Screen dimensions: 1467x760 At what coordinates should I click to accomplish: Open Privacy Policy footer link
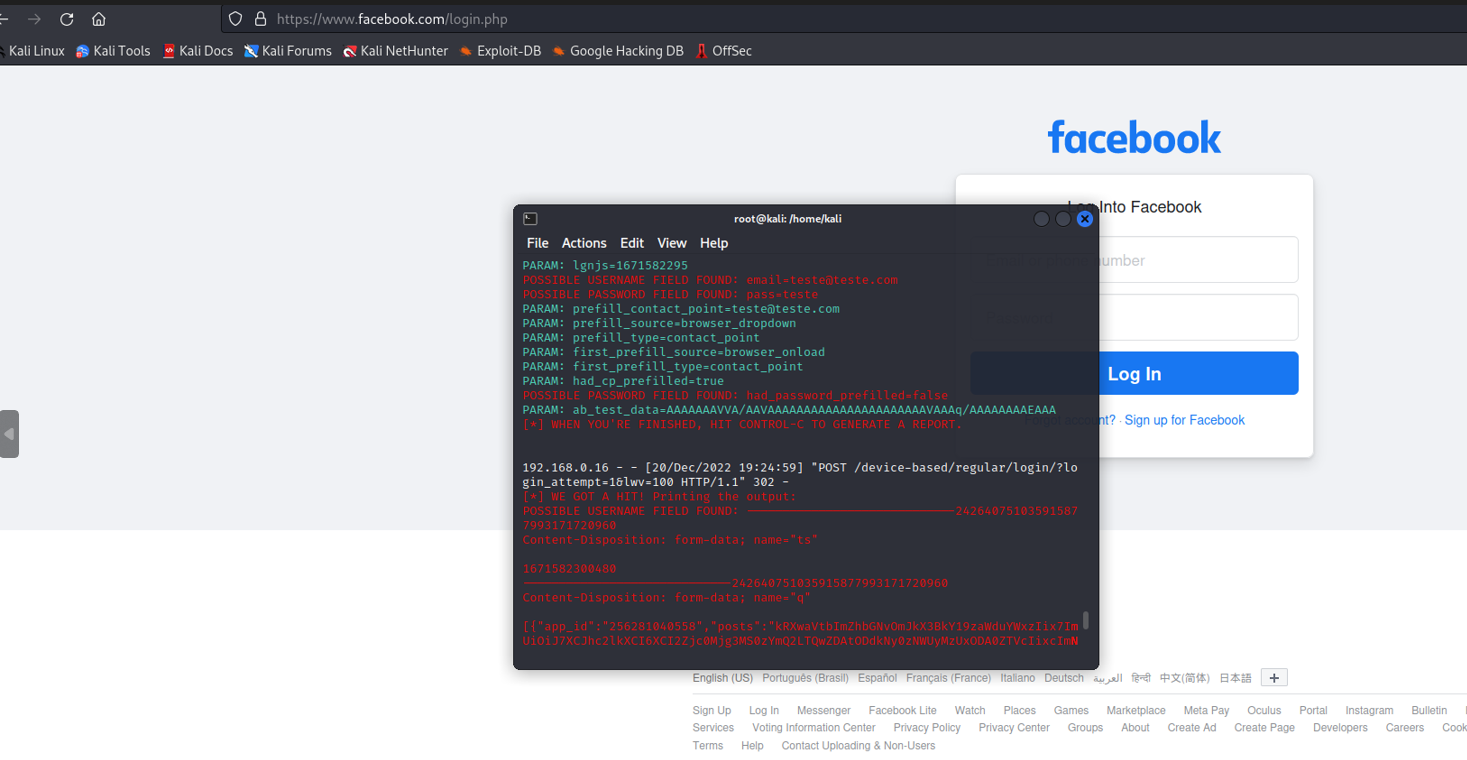[x=927, y=728]
